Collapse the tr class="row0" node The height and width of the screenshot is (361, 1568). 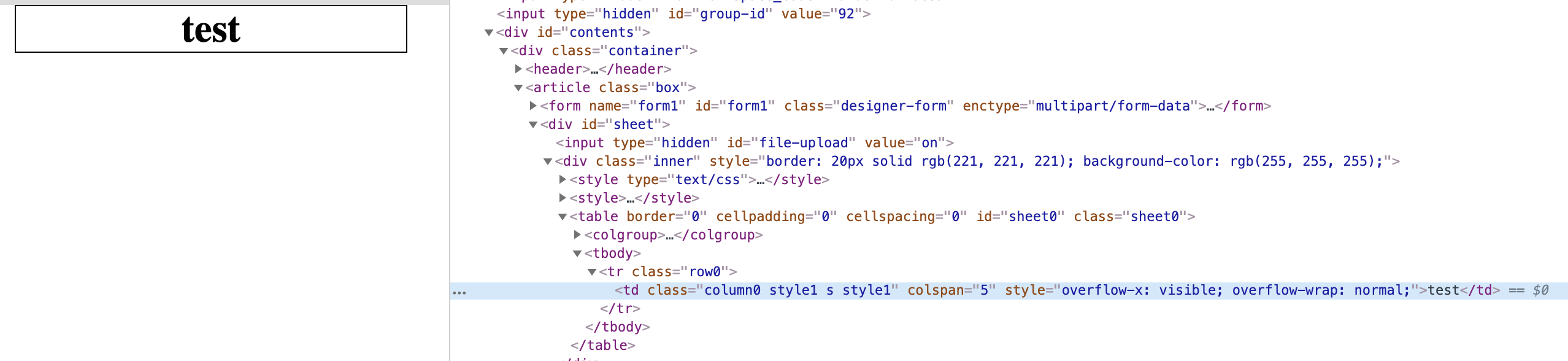pyautogui.click(x=592, y=272)
